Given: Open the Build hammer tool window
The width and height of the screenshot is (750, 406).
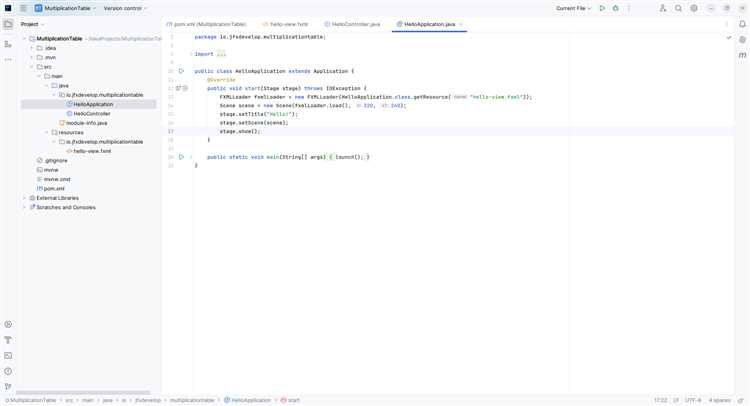Looking at the screenshot, I should pos(8,340).
